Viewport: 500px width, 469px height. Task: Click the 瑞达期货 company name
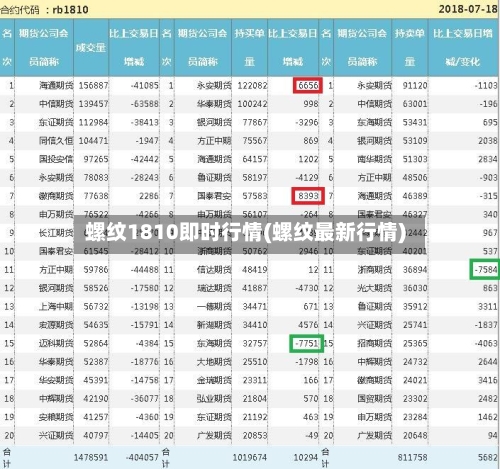pyautogui.click(x=214, y=288)
